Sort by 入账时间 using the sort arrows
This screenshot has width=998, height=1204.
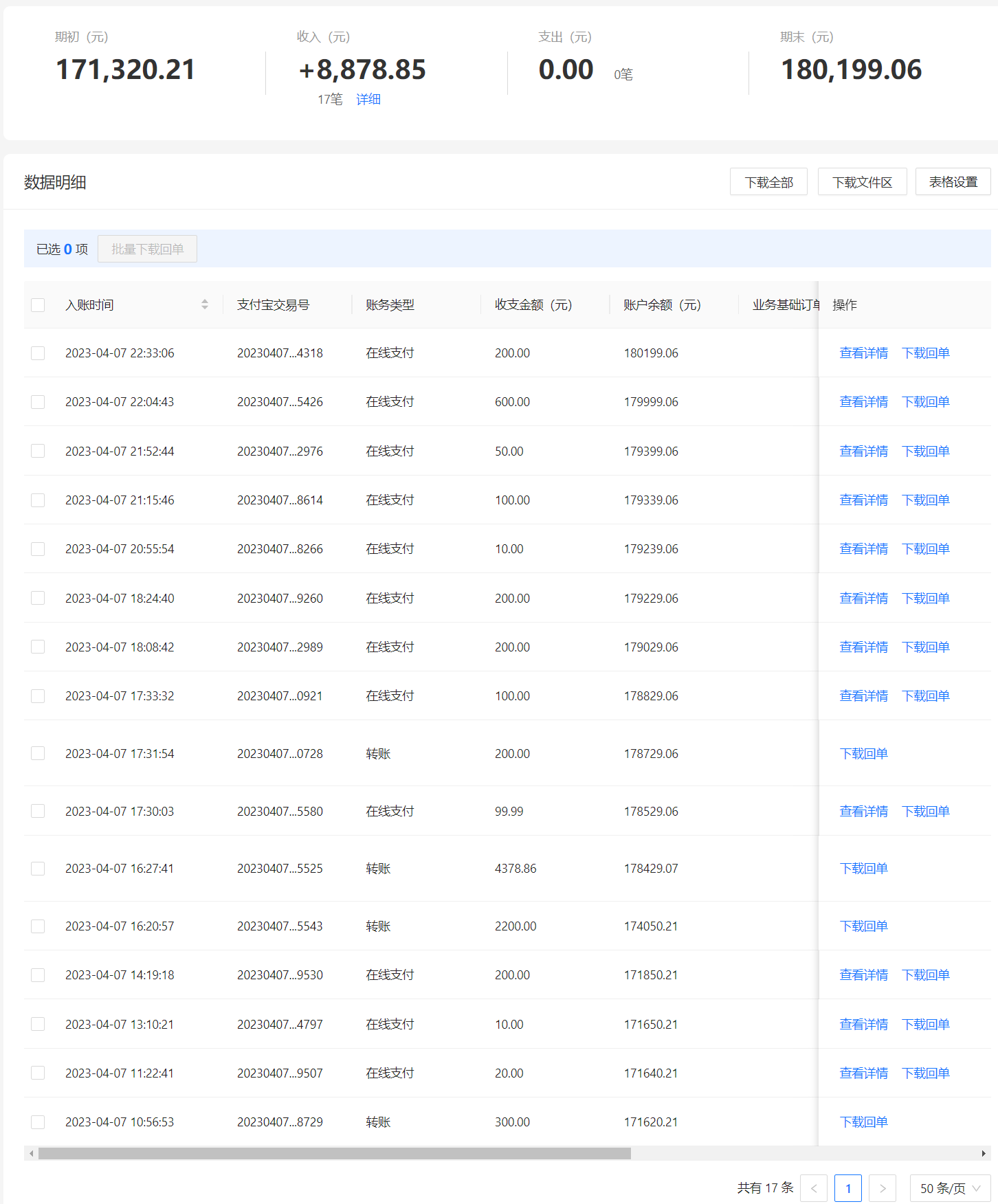[205, 304]
